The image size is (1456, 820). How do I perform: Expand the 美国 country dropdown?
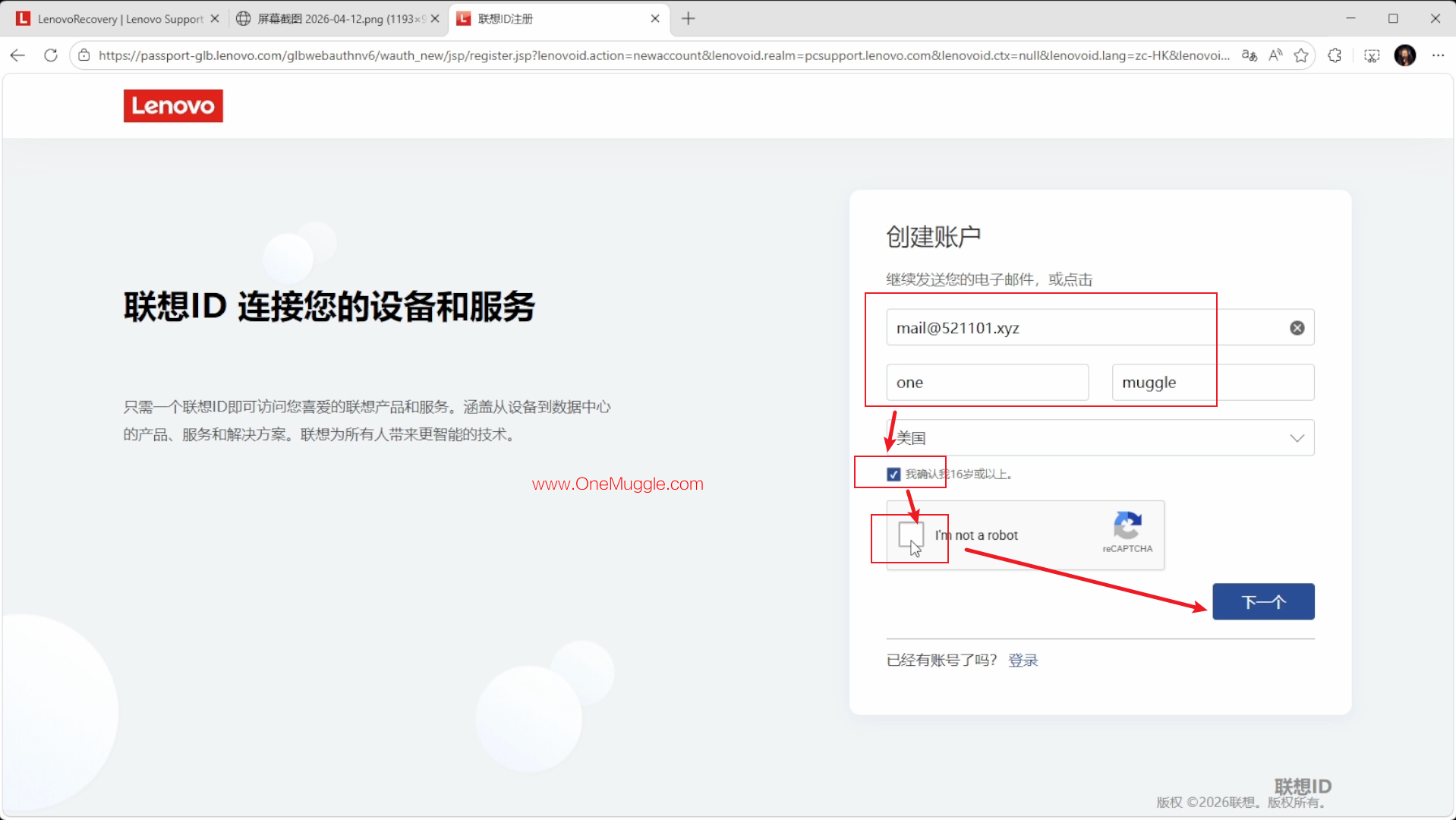pos(1100,438)
